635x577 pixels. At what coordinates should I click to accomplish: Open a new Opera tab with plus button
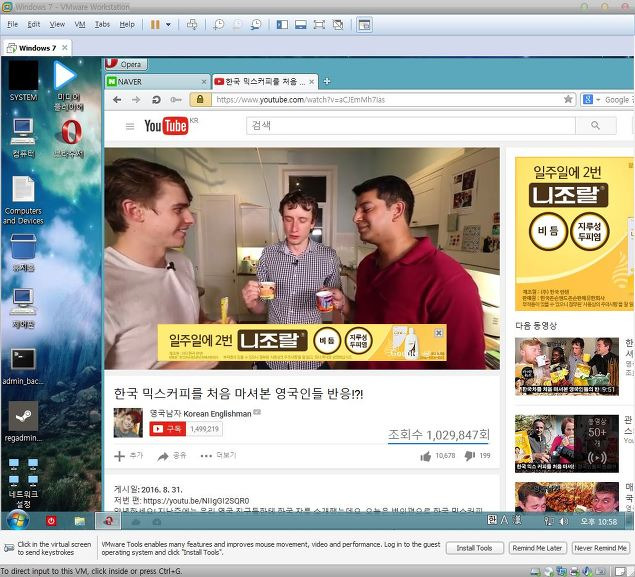(327, 82)
